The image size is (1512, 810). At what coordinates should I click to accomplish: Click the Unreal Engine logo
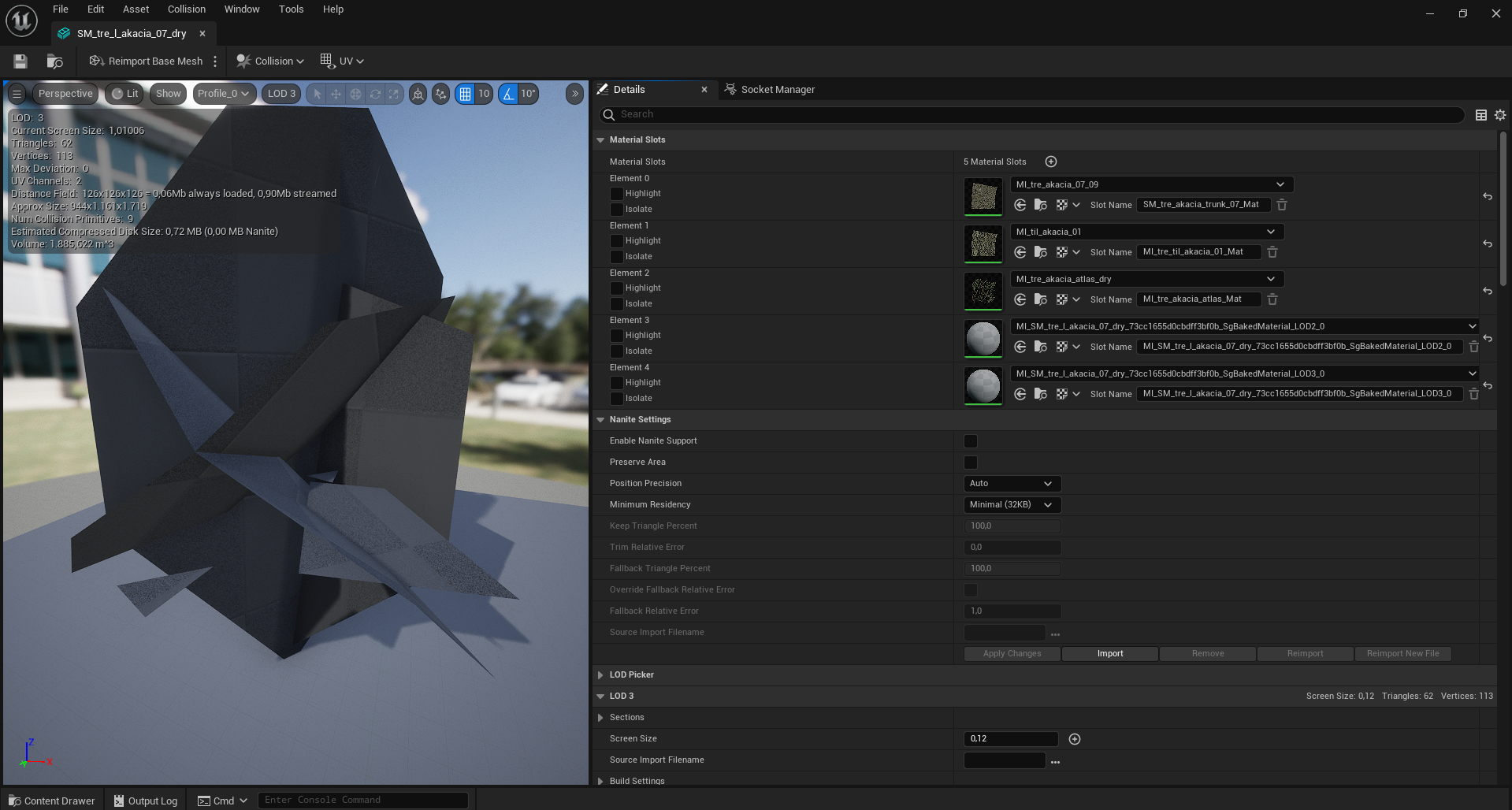click(21, 20)
